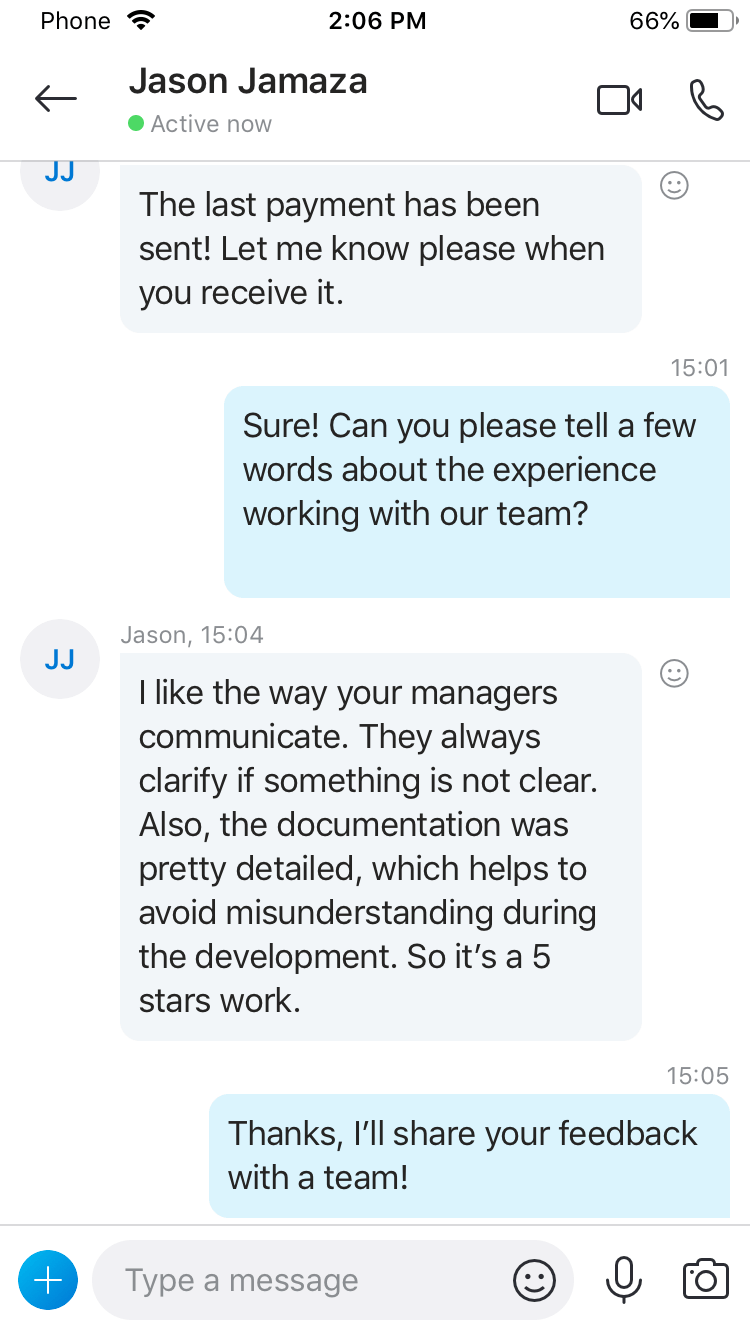
Task: Select the "Sure! Can you please tell" bubble
Action: pyautogui.click(x=477, y=492)
